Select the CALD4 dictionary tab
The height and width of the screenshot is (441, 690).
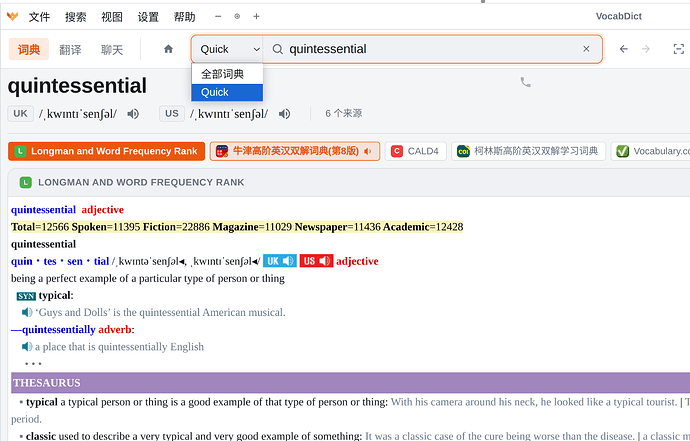coord(416,151)
